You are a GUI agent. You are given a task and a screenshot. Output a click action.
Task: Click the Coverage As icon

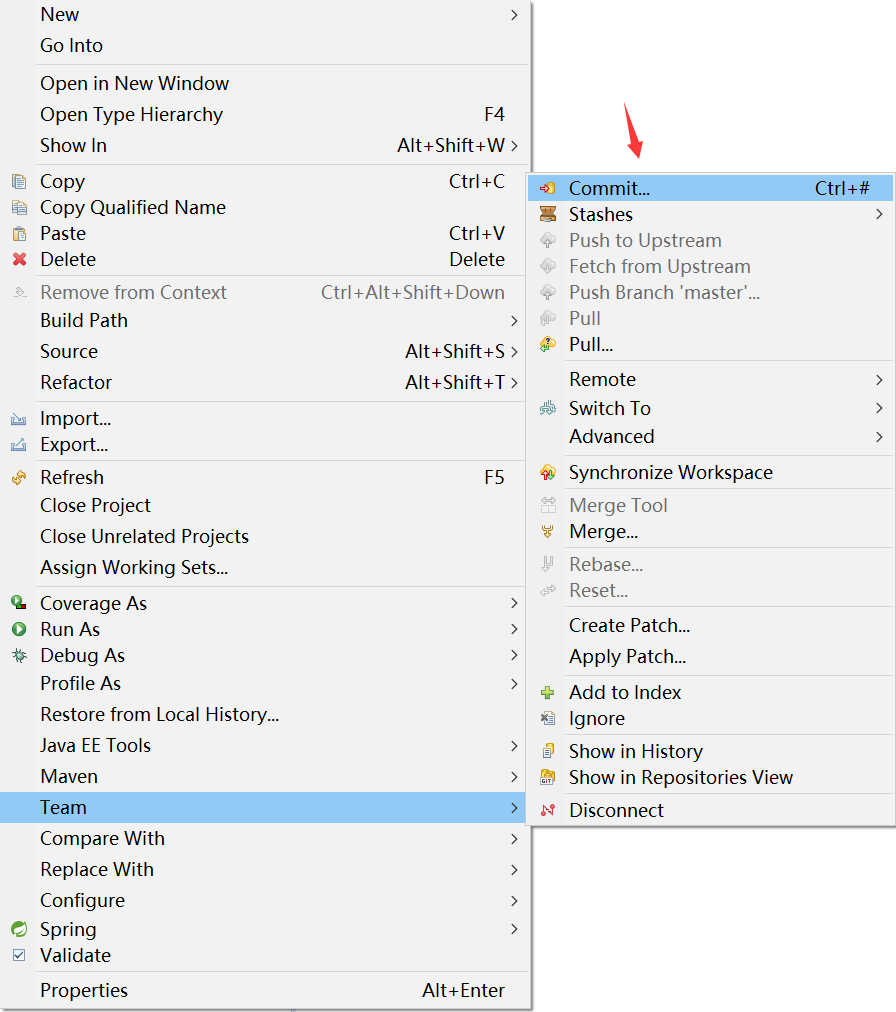19,603
